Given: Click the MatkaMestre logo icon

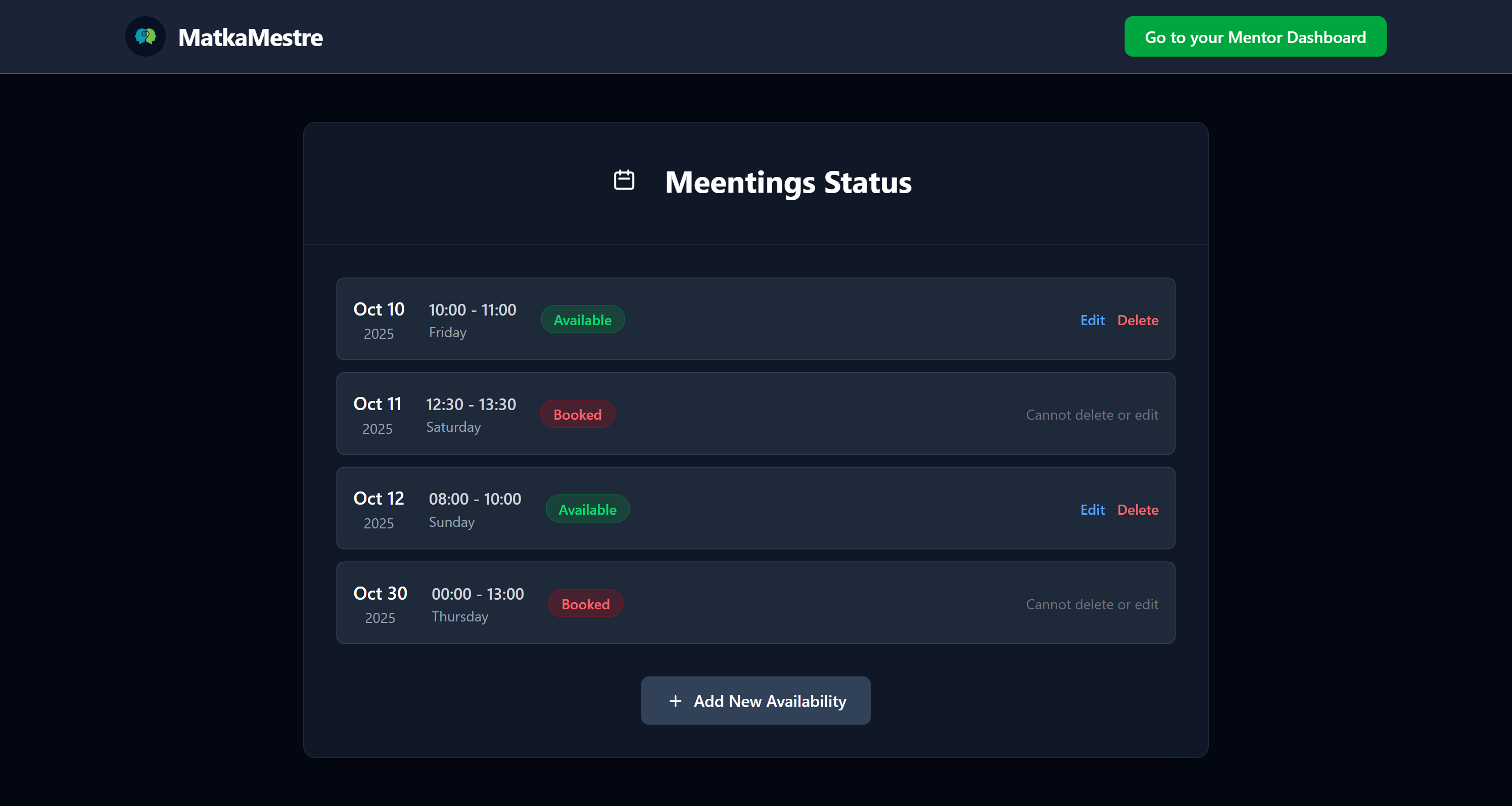Looking at the screenshot, I should 145,37.
